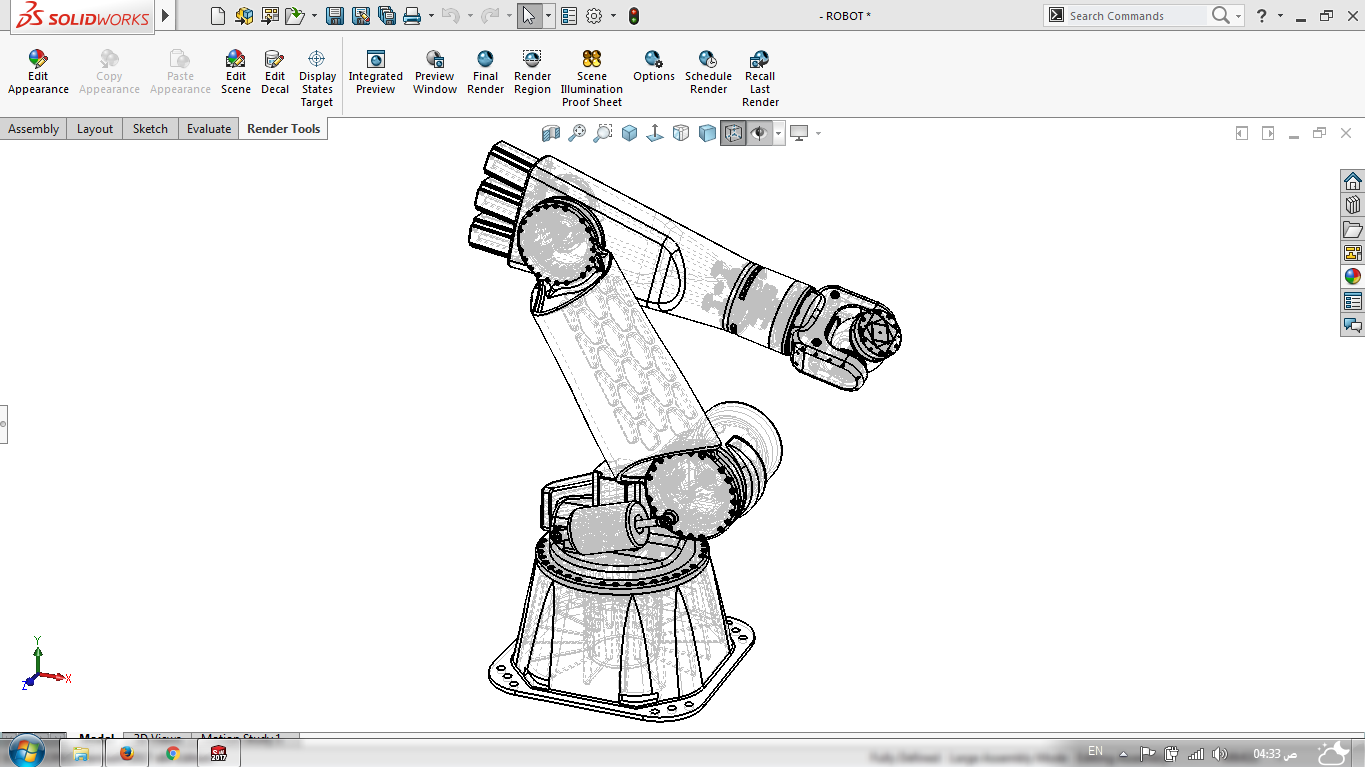Toggle the Section View display
1365x767 pixels.
(x=551, y=132)
